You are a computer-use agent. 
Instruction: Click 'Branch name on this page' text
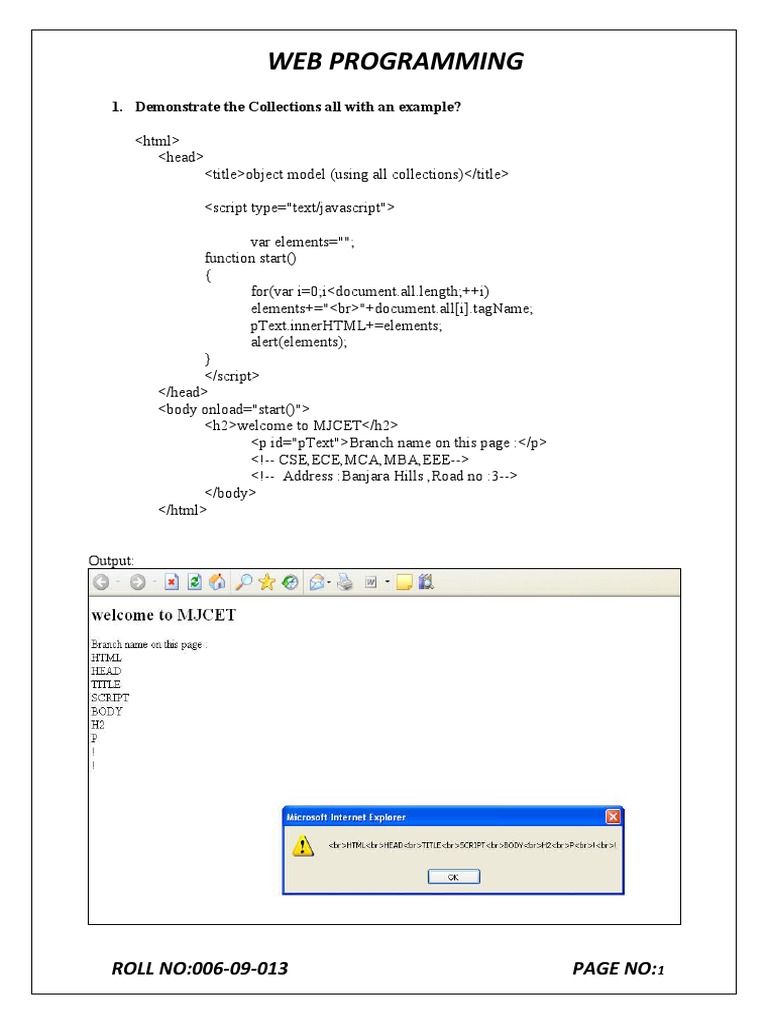pyautogui.click(x=149, y=645)
